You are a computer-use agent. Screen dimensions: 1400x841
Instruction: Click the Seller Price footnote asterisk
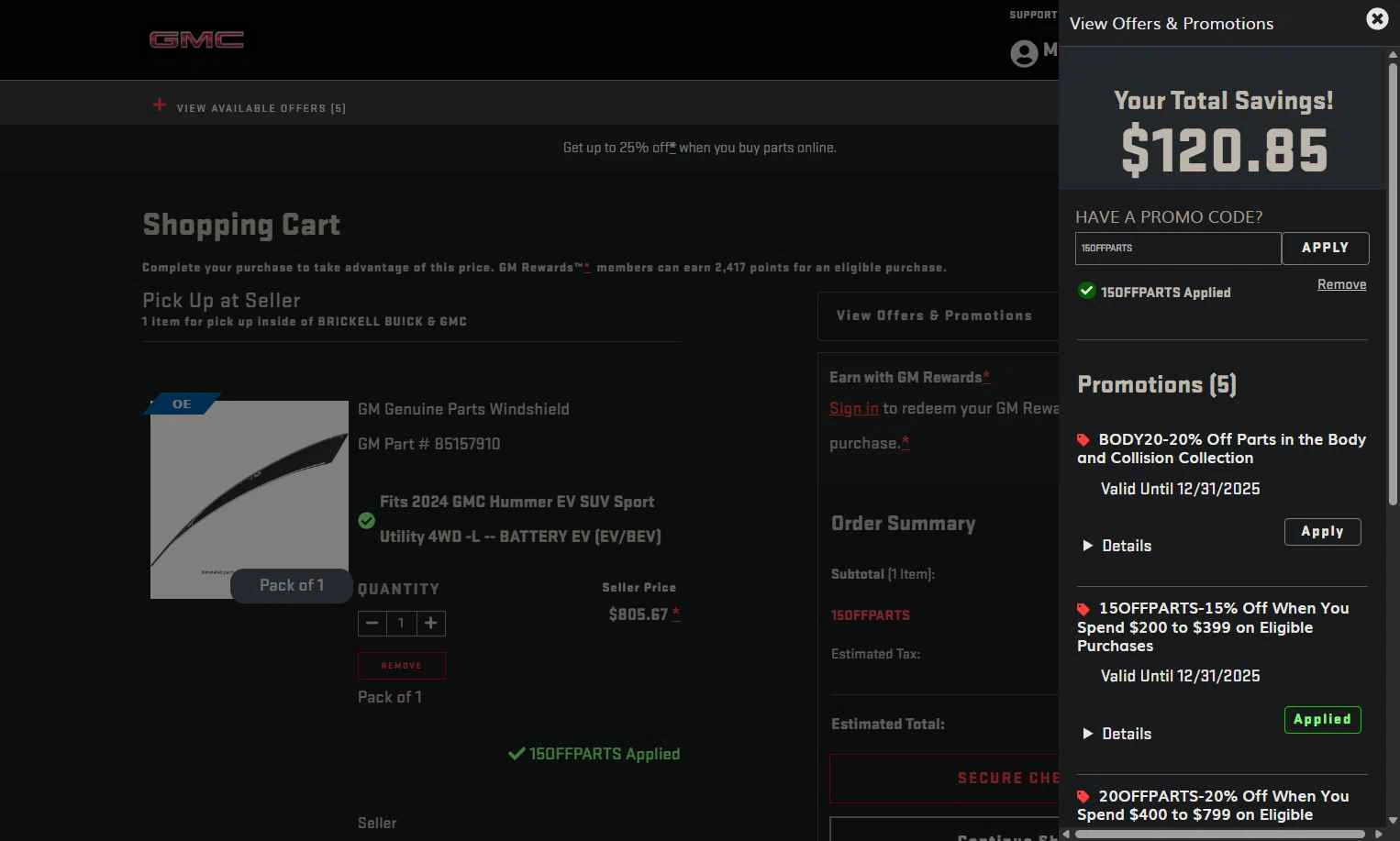[x=676, y=614]
